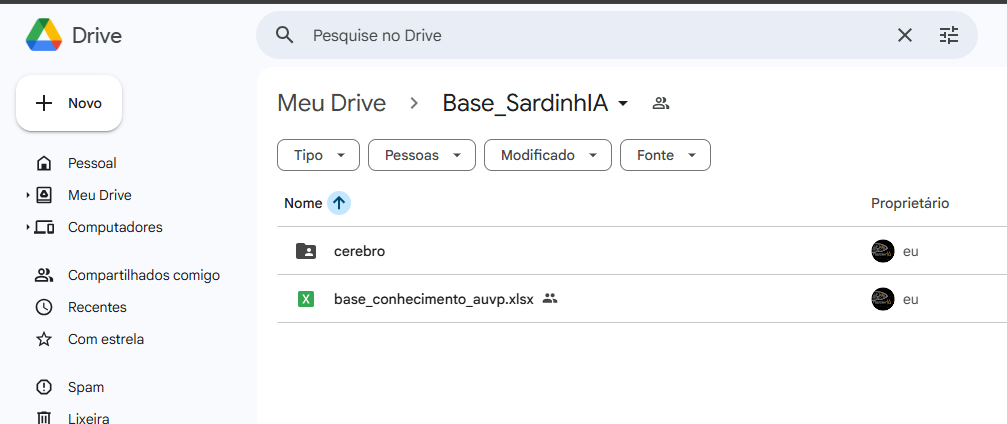Clear search with the X icon
This screenshot has height=424, width=1007.
click(905, 35)
